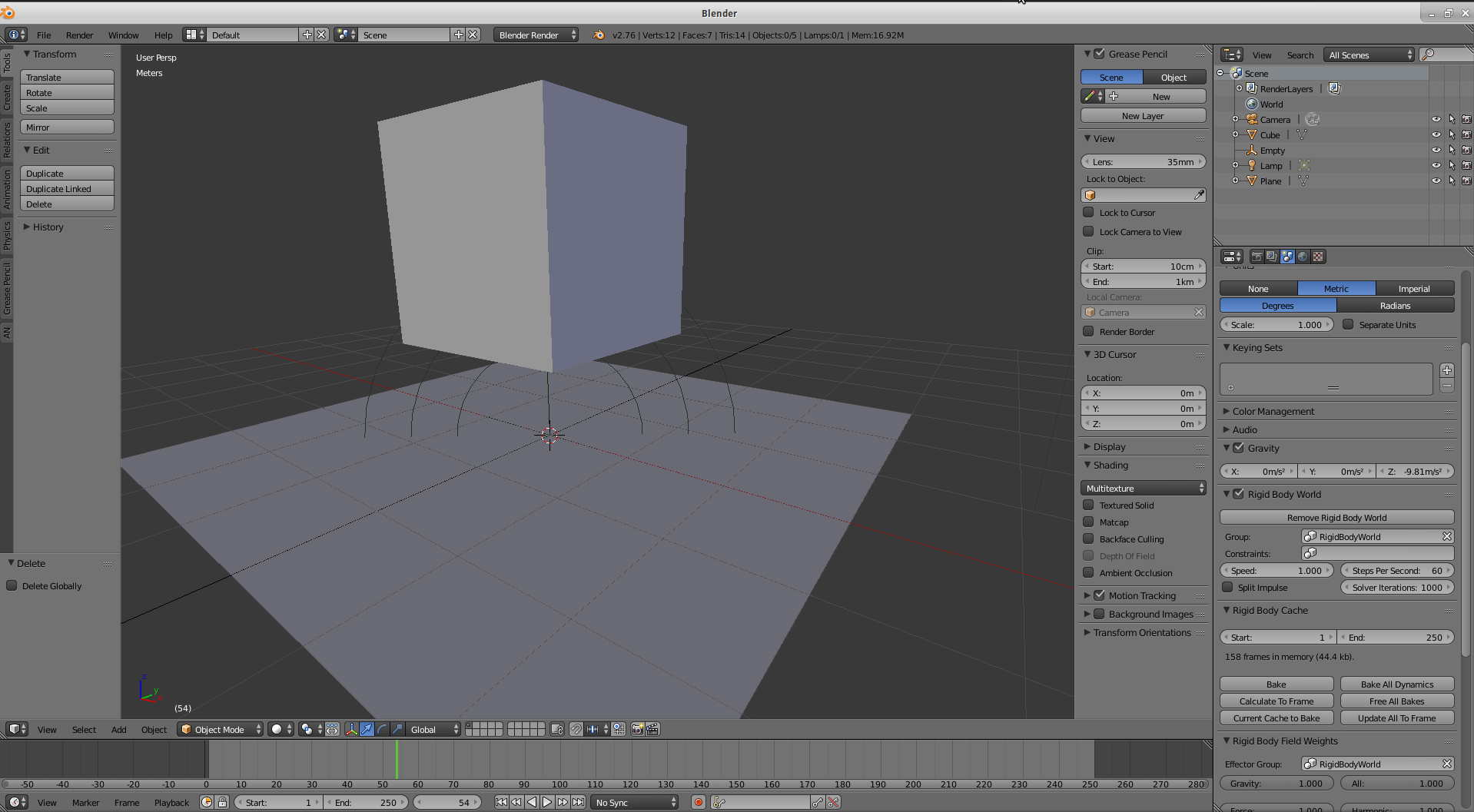The height and width of the screenshot is (812, 1474).
Task: Open the Render Layers properties tab
Action: pyautogui.click(x=1272, y=257)
